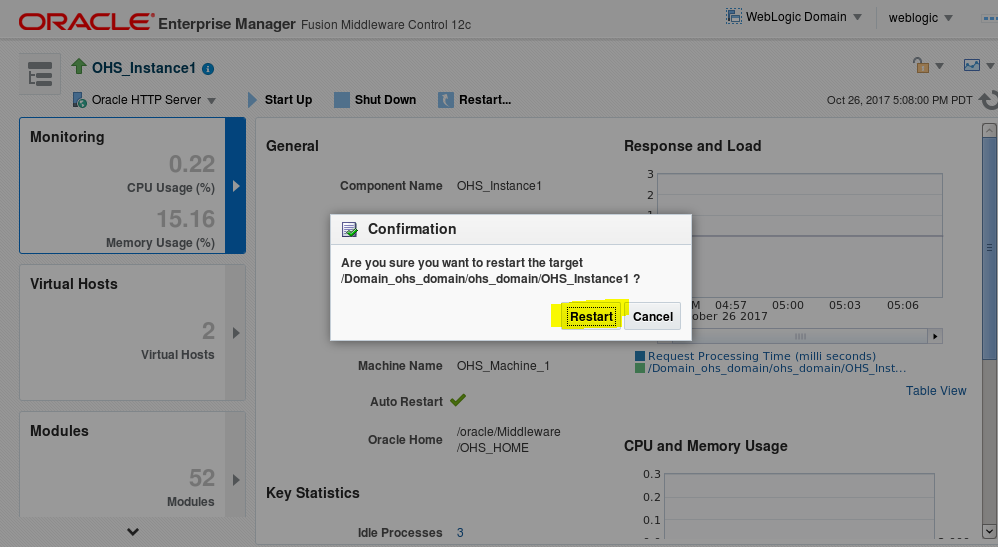Open the weblogic user dropdown
This screenshot has width=998, height=547.
click(x=920, y=18)
